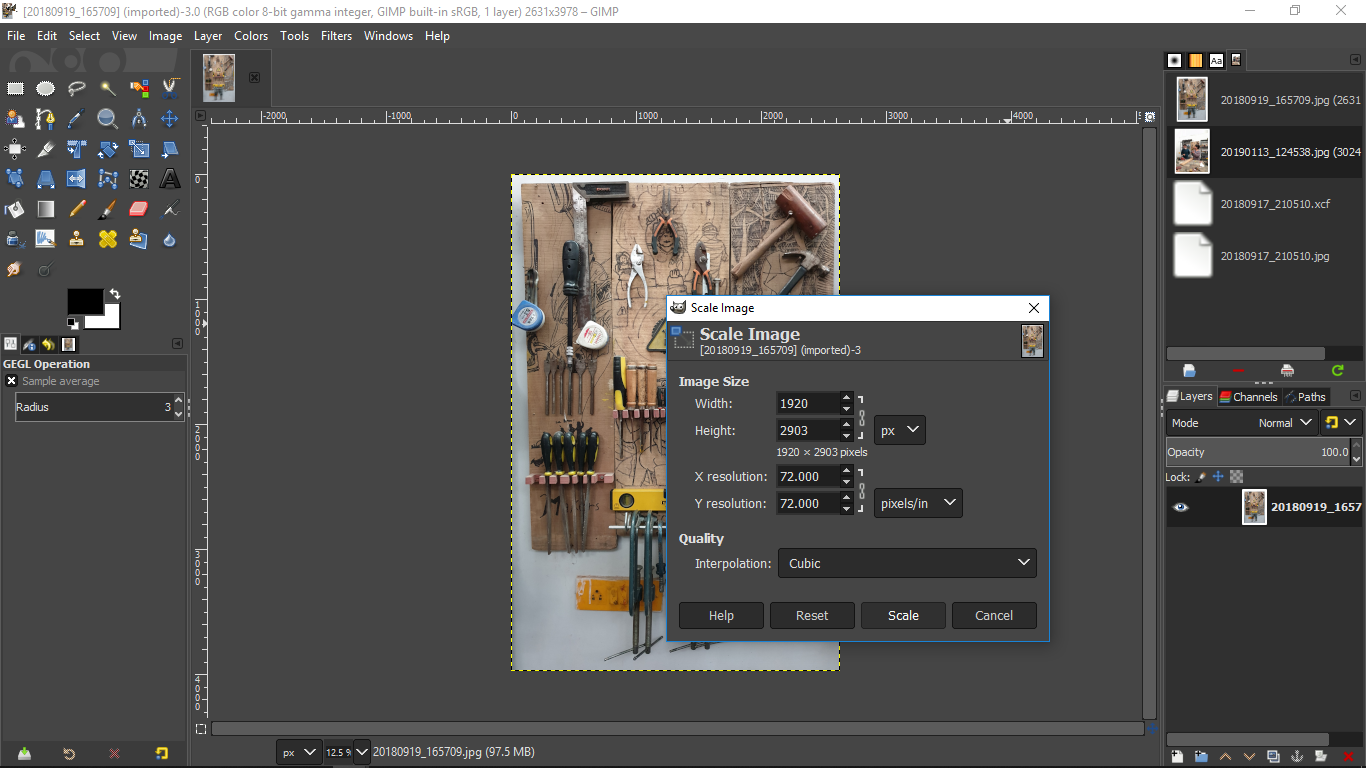Click the black foreground color swatch
Image resolution: width=1366 pixels, height=768 pixels.
pos(83,300)
